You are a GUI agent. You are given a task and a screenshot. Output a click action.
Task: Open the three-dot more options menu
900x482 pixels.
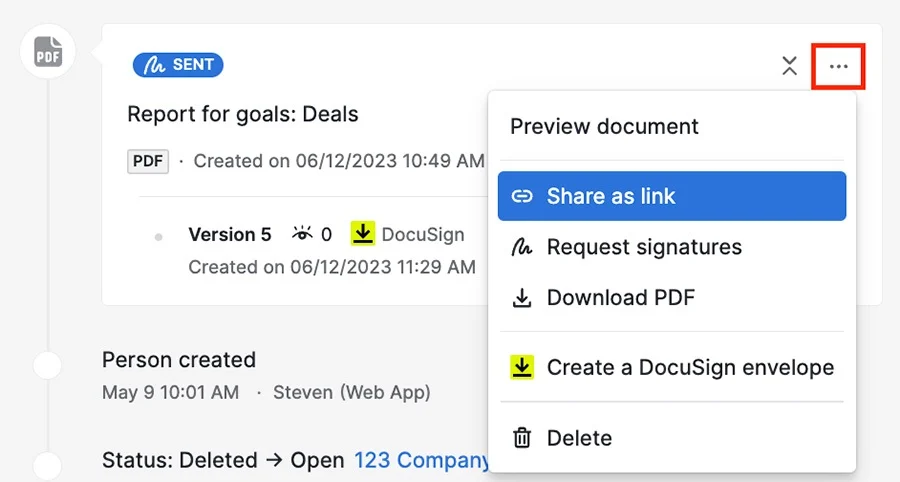(838, 67)
